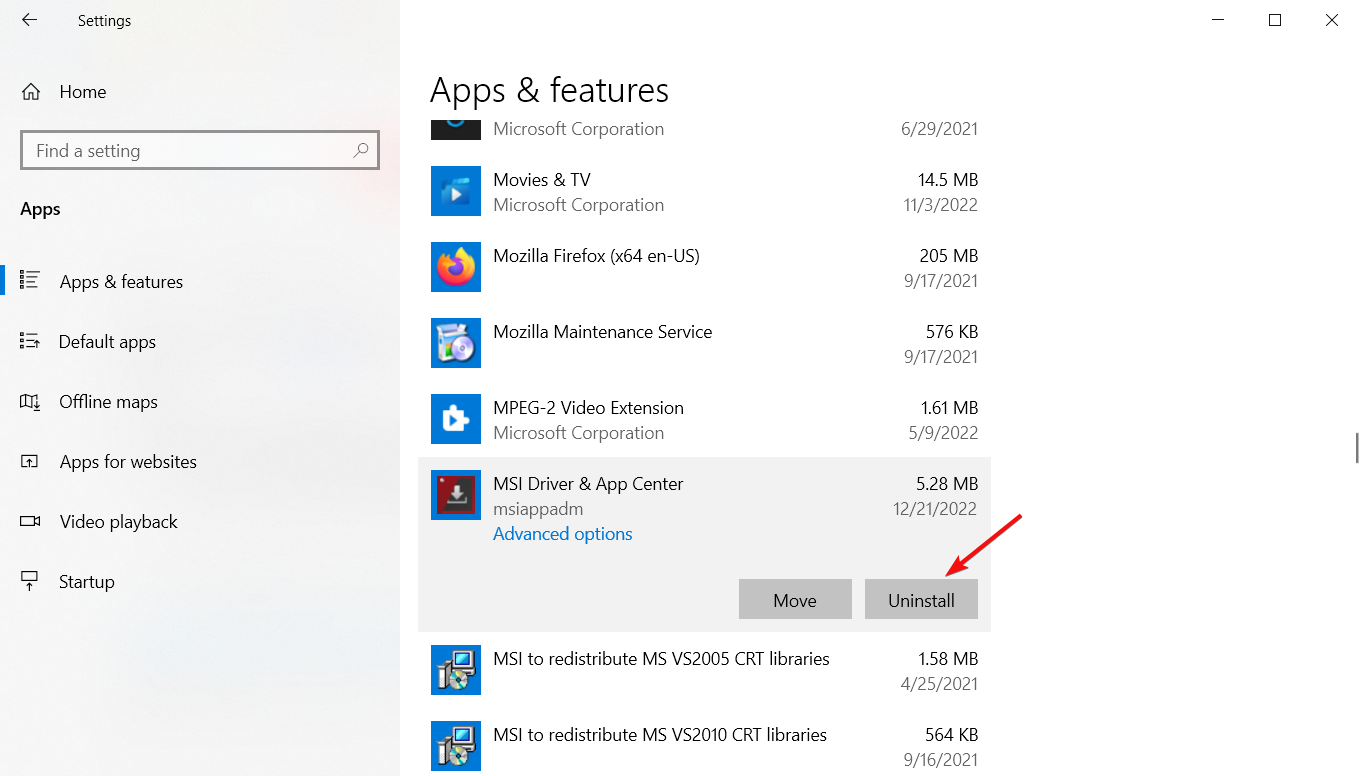Click the Default apps sidebar icon
Viewport: 1361px width, 776px height.
tap(30, 341)
